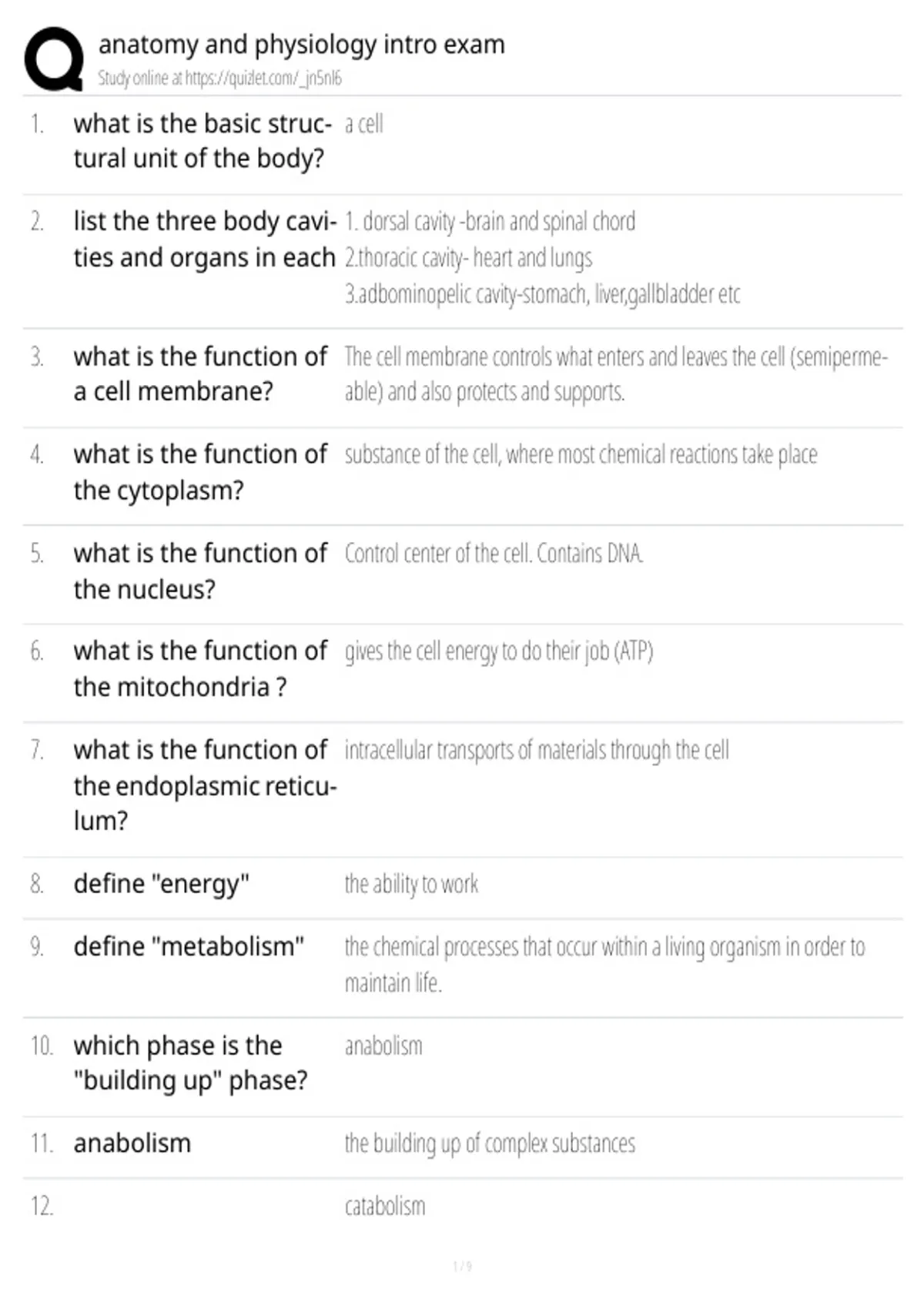Click the define "metabolism" term
This screenshot has width=924, height=1309.
189,946
